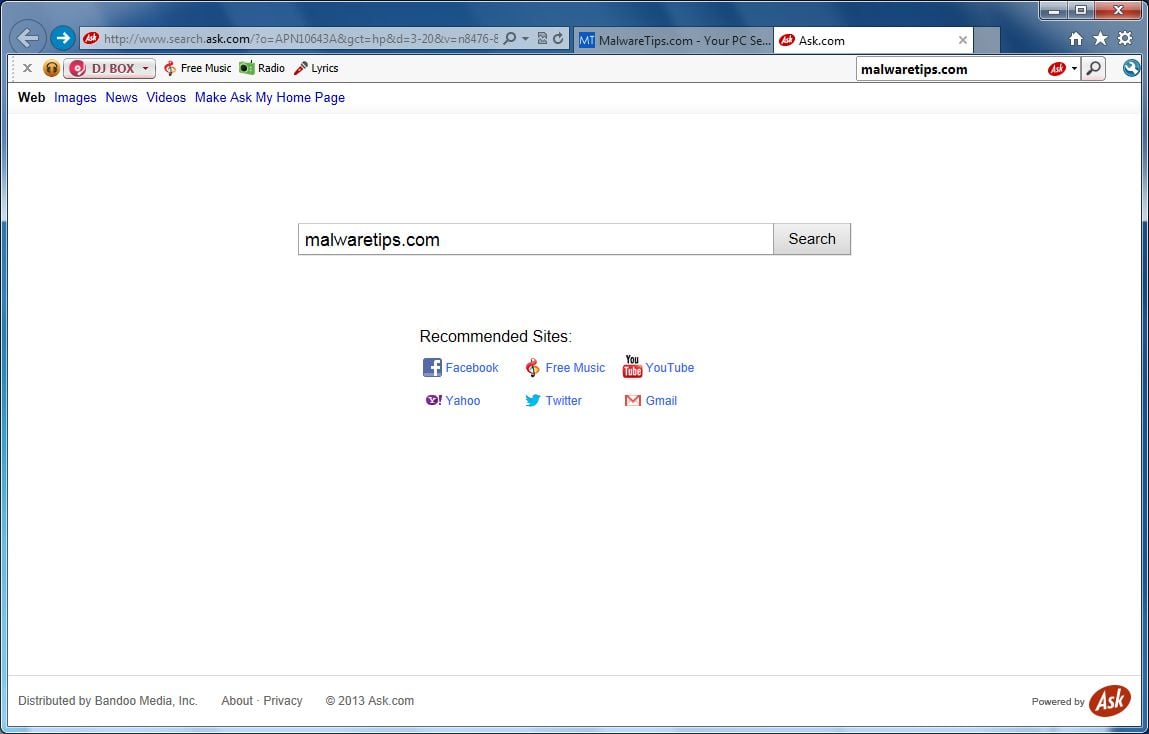The image size is (1149, 734).
Task: Click the Yahoo icon
Action: 434,400
